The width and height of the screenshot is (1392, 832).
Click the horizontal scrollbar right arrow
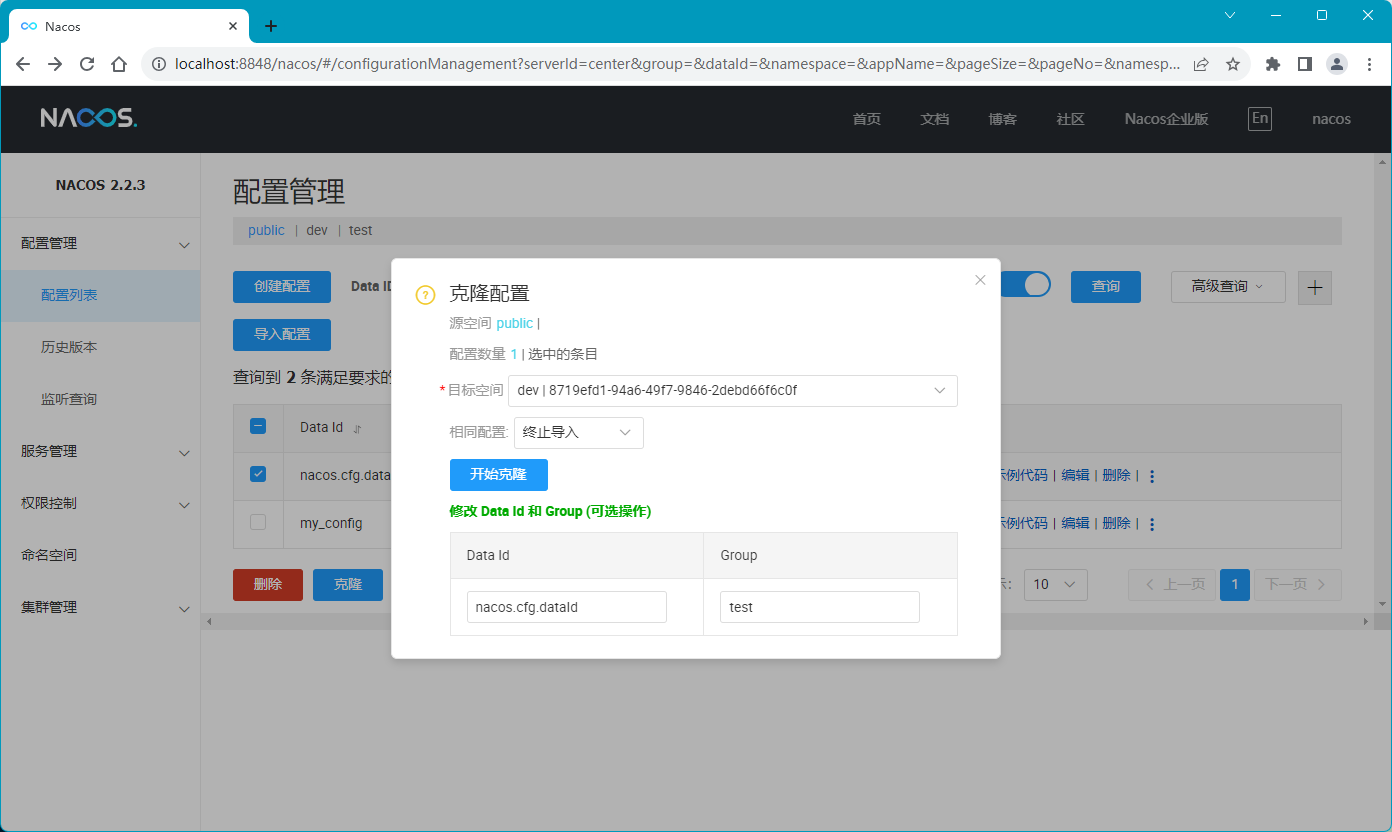coord(1367,622)
